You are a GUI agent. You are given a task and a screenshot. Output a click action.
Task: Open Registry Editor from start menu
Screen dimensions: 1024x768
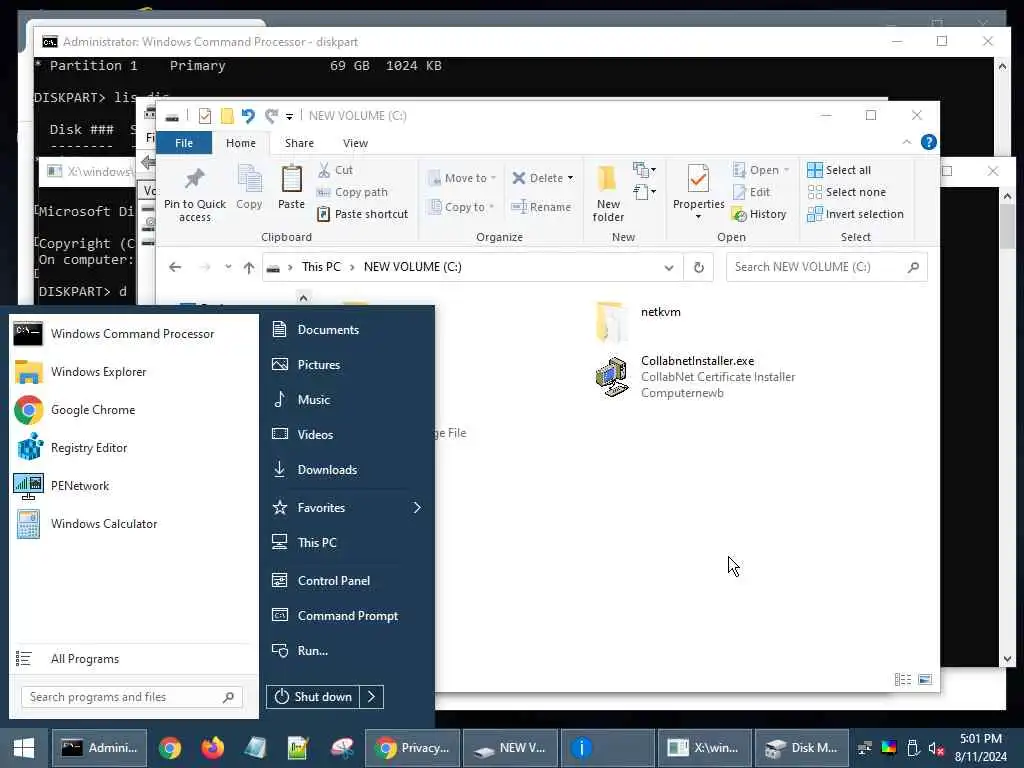pyautogui.click(x=71, y=448)
